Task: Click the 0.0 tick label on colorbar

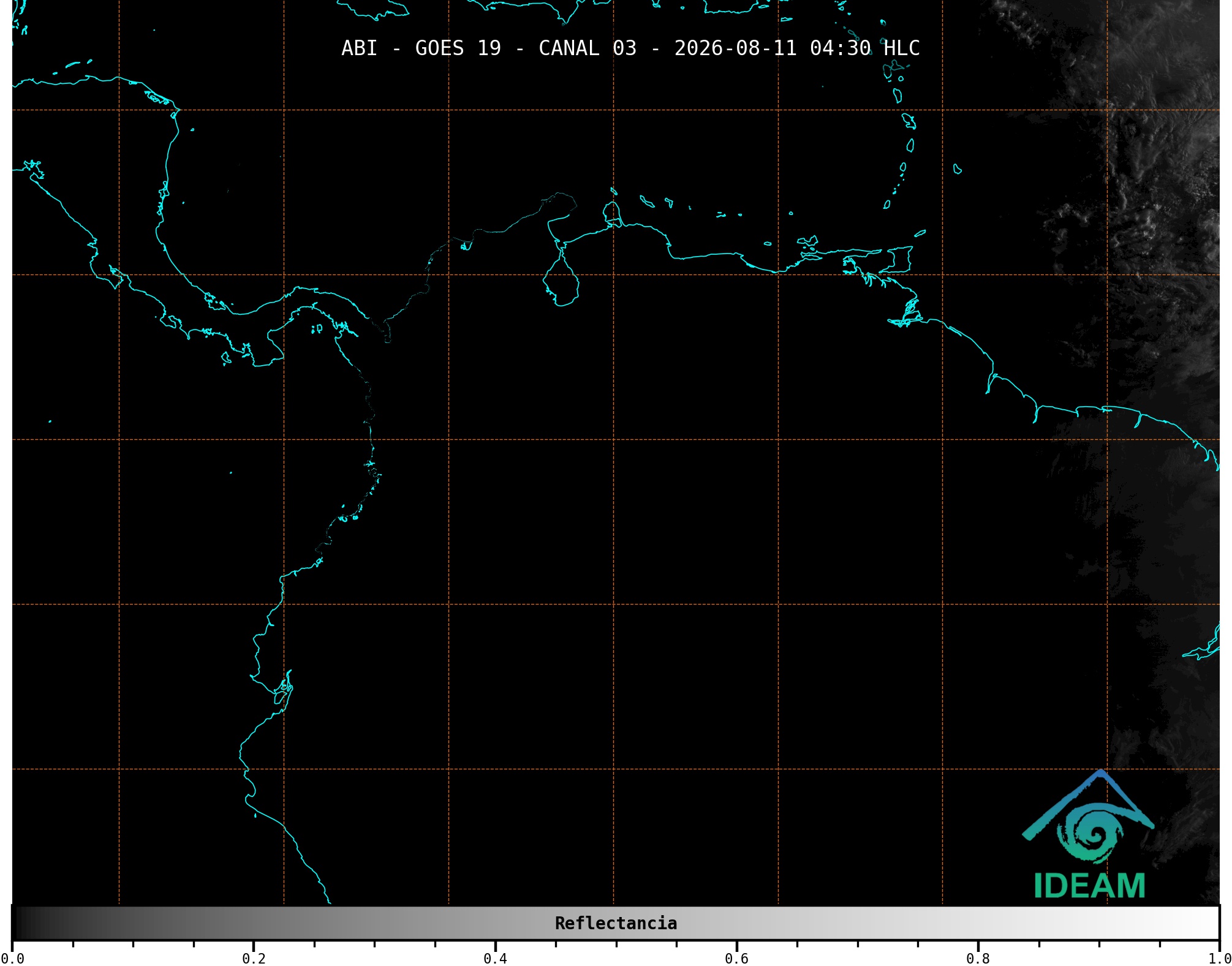Action: pyautogui.click(x=12, y=958)
